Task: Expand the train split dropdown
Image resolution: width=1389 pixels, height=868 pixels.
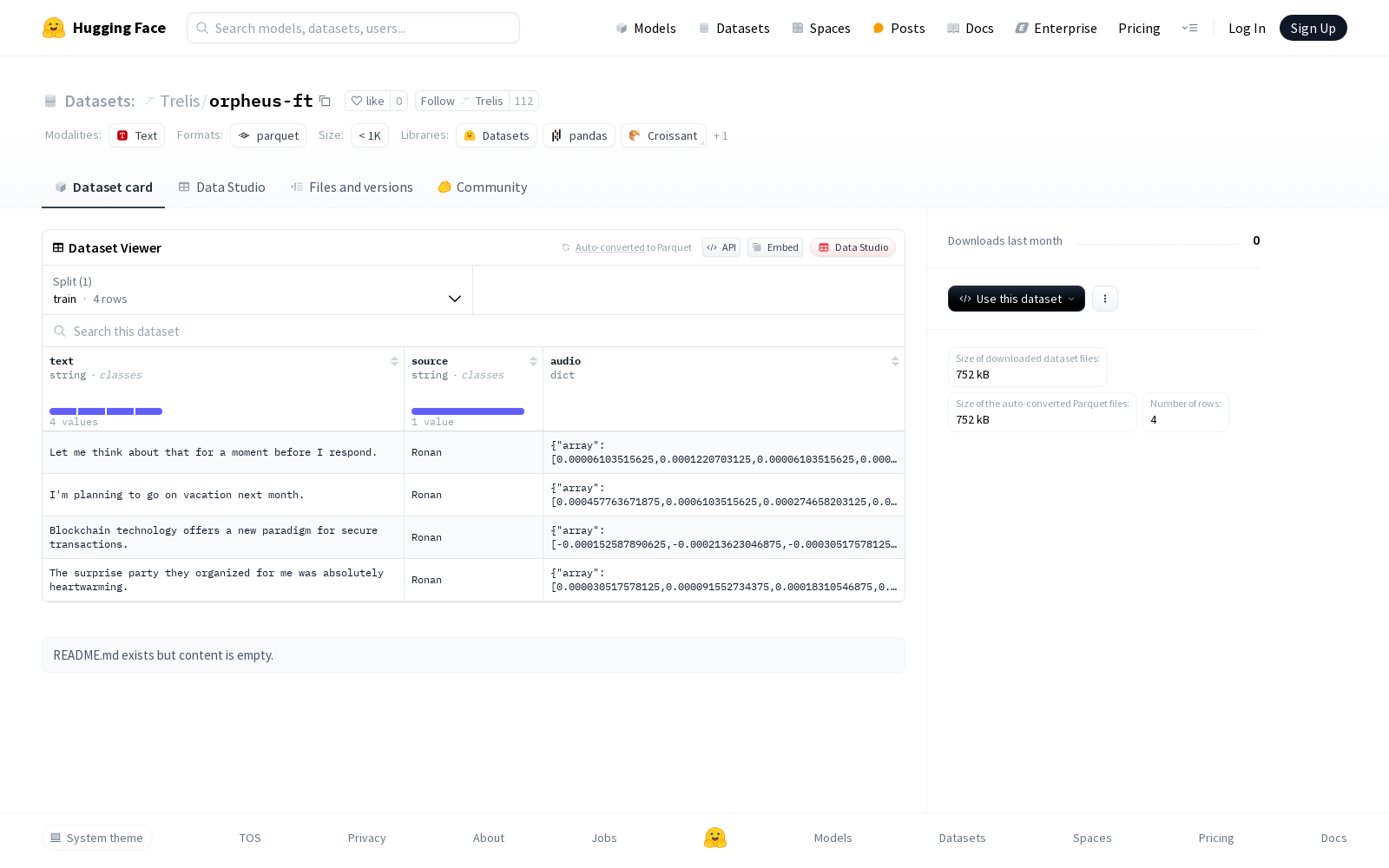Action: tap(257, 290)
